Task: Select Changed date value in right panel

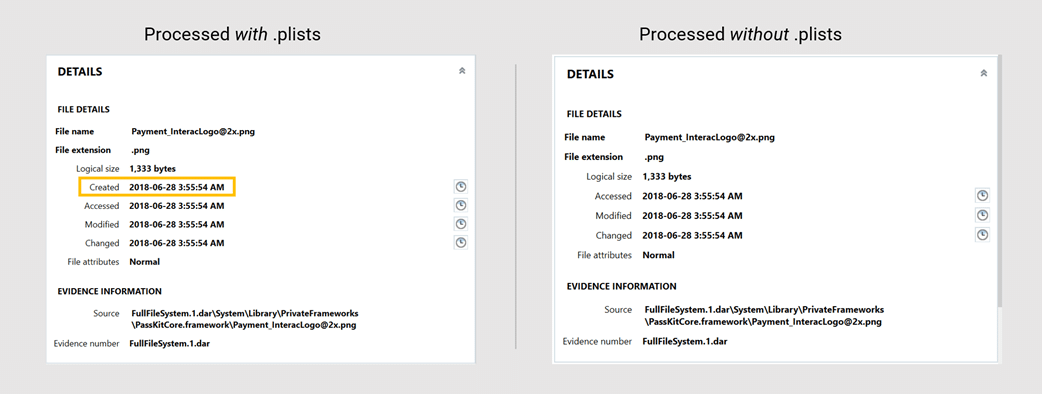Action: (x=692, y=235)
